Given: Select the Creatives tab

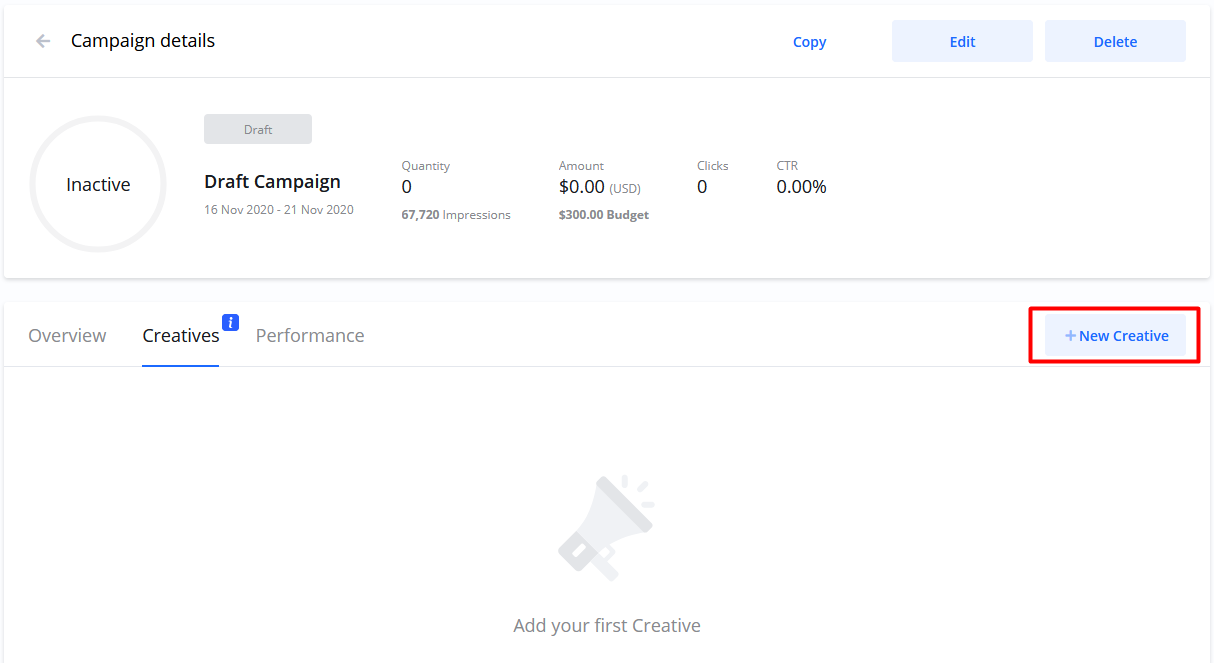Looking at the screenshot, I should (x=181, y=336).
